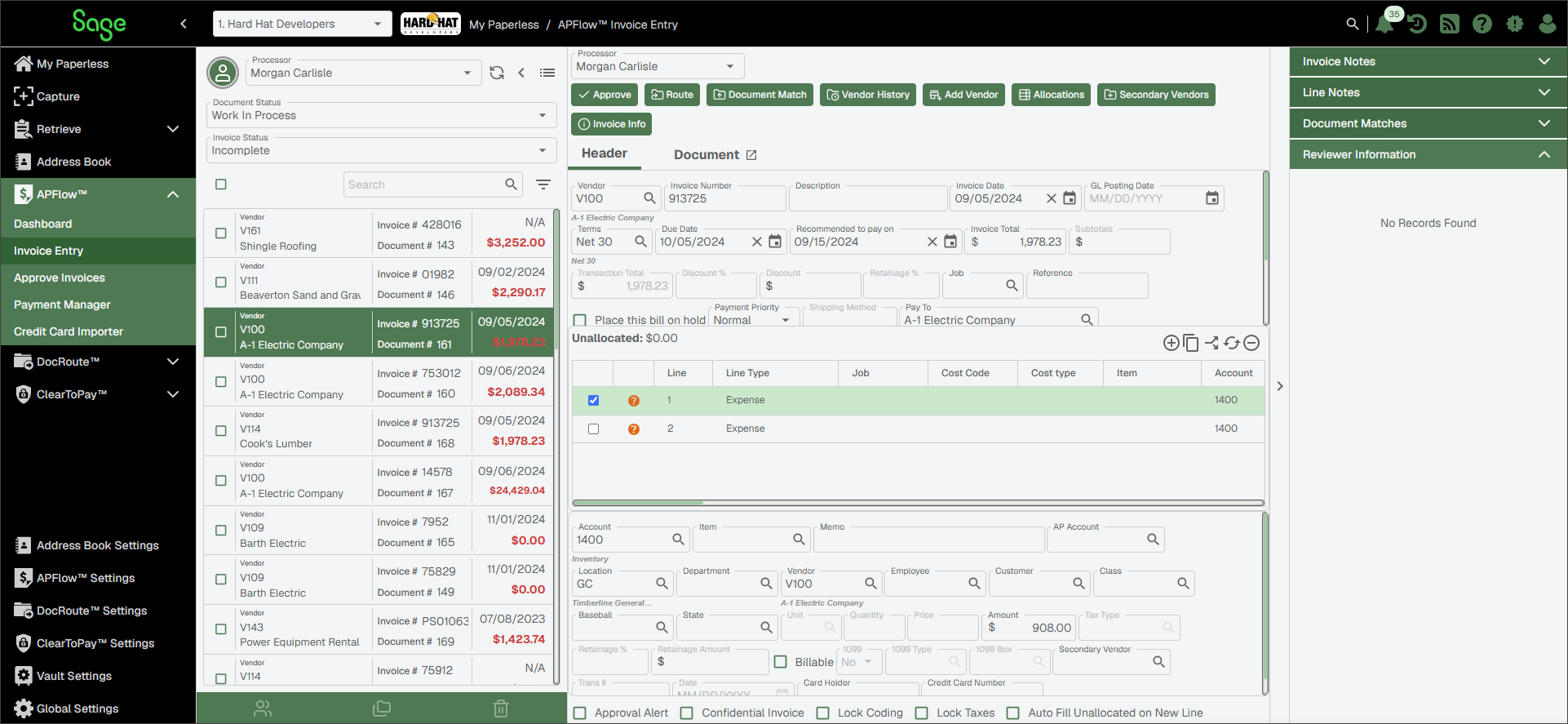Screen dimensions: 1568x724
Task: Open the filter icon next to Search
Action: tap(543, 184)
